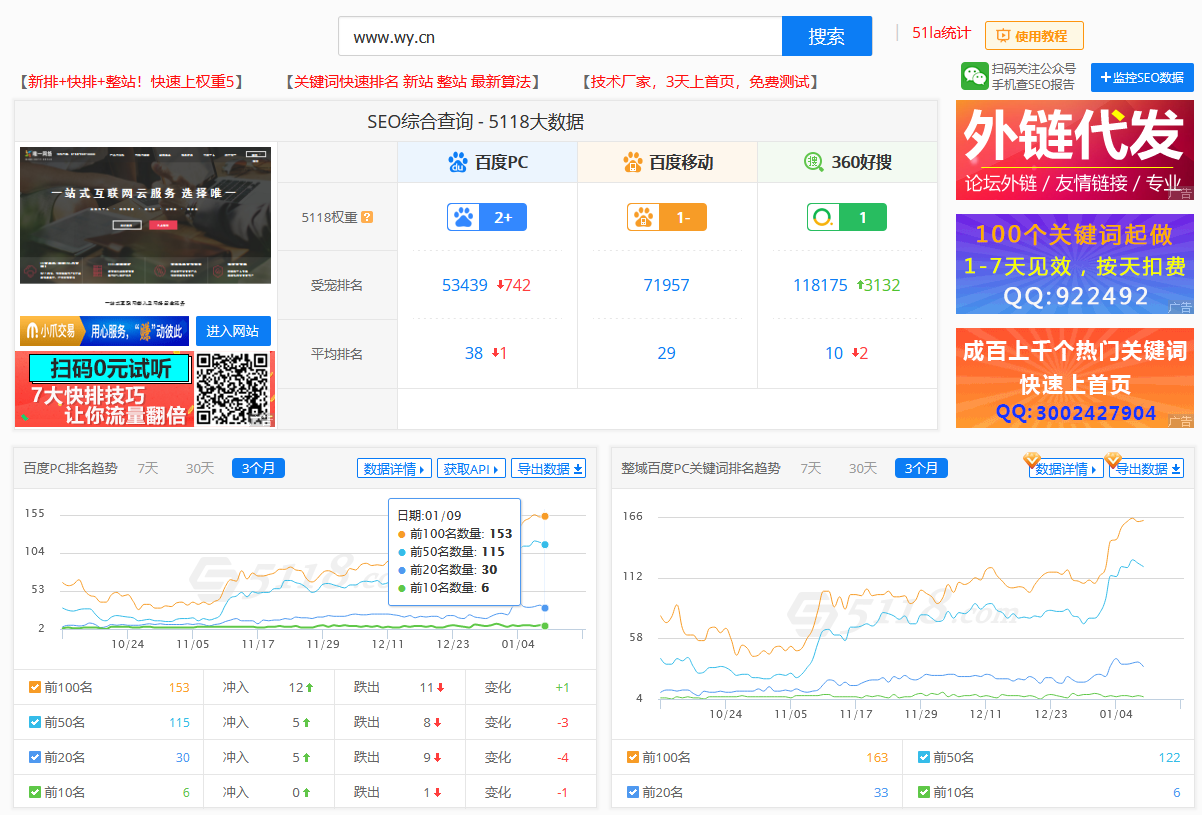Click the red down arrow in 前100名 跌出 cell
The width and height of the screenshot is (1202, 815).
(440, 688)
